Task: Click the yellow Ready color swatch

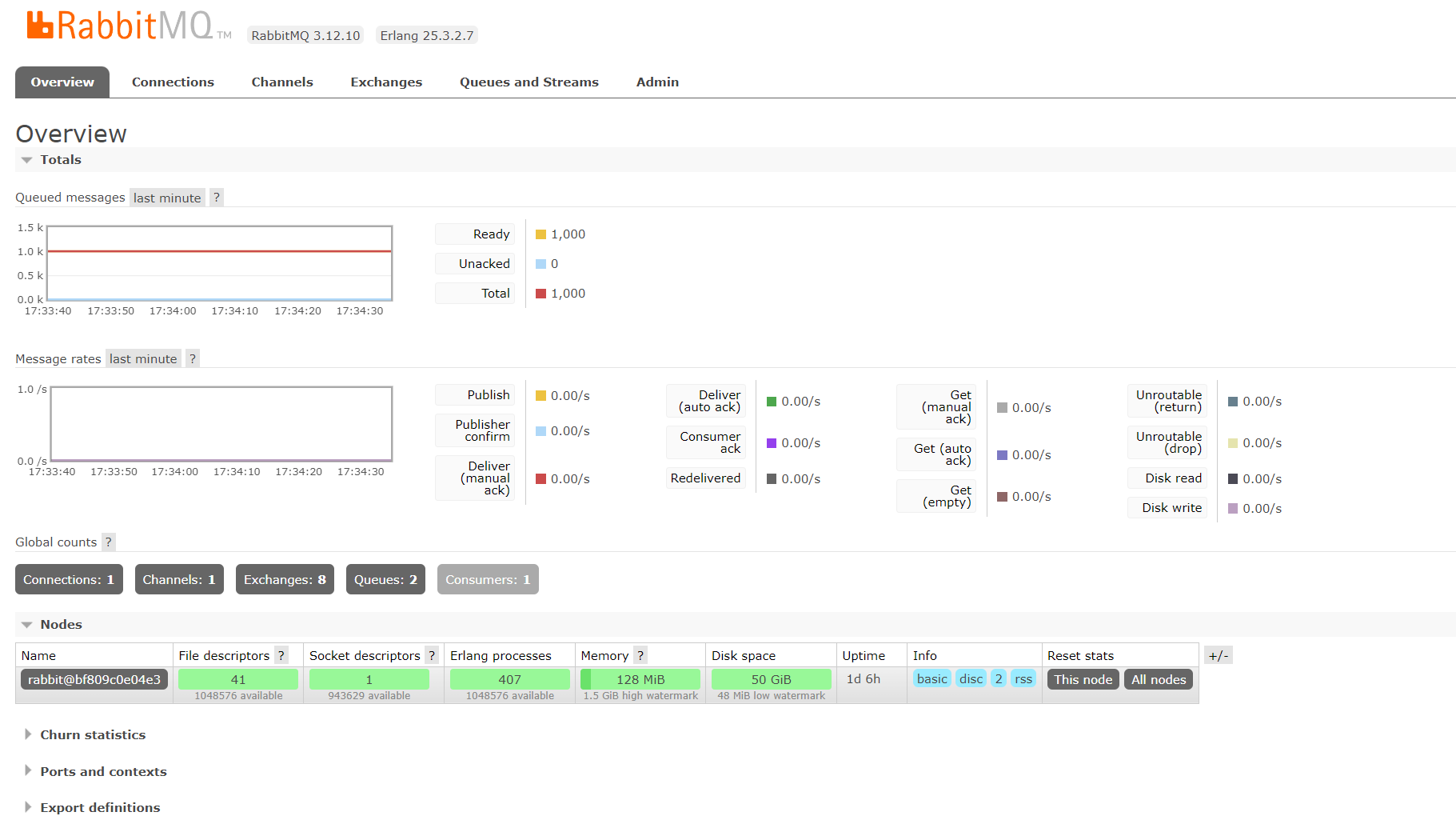Action: 541,234
